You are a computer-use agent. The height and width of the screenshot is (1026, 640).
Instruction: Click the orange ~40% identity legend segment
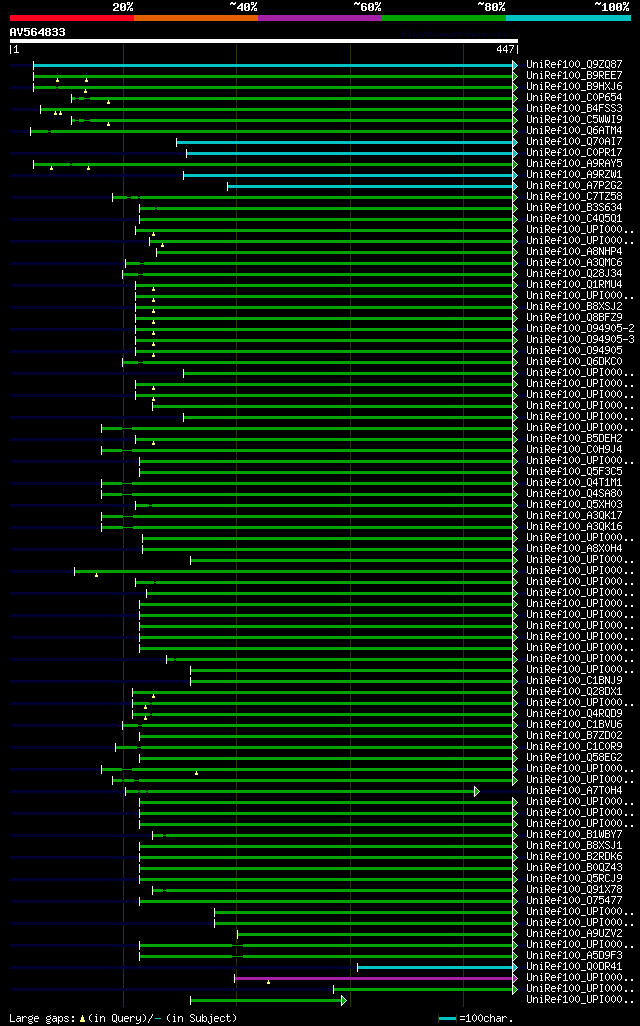point(196,18)
